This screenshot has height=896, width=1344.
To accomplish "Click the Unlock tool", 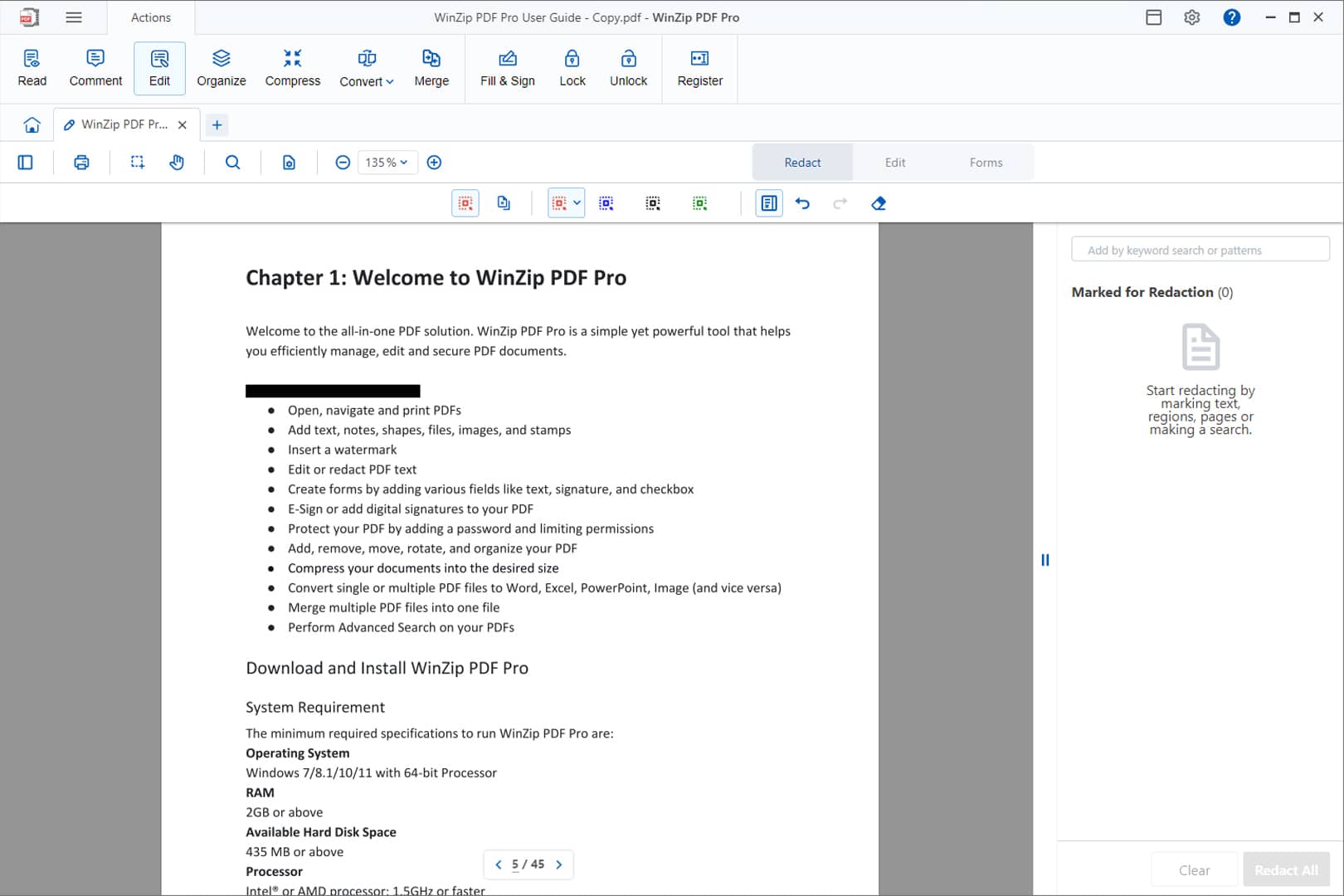I will tap(629, 68).
